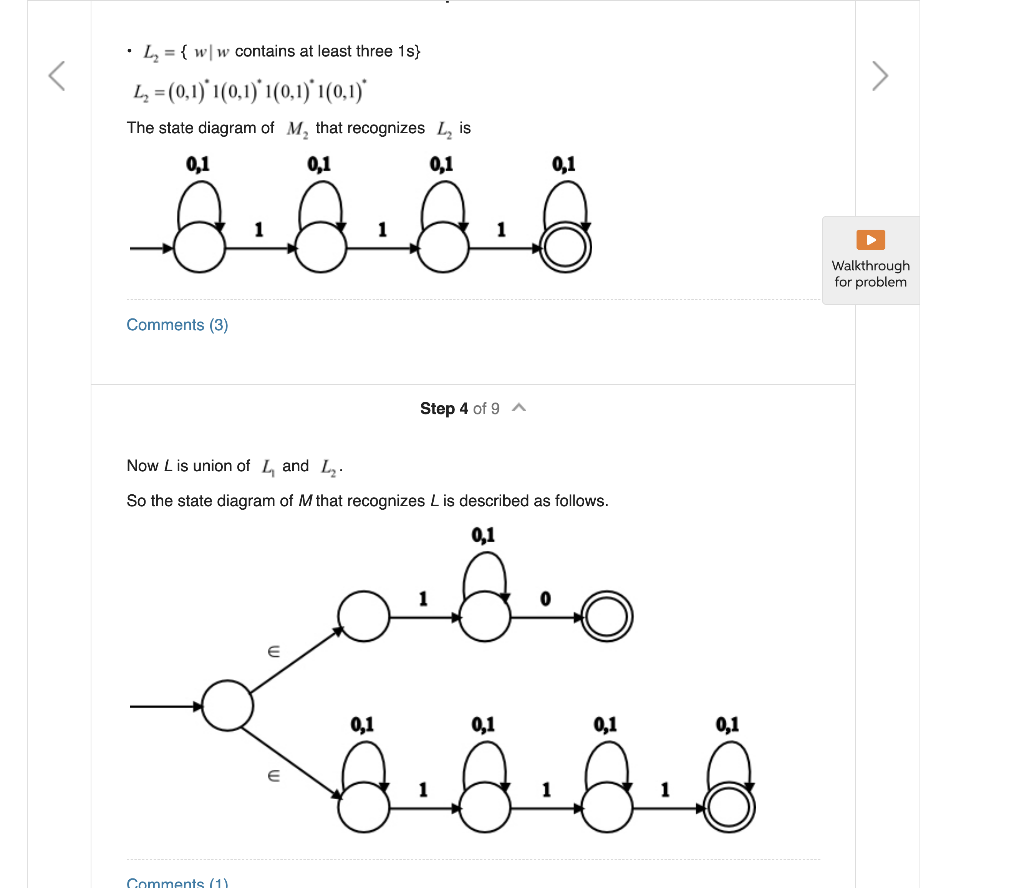Click the epsilon transition label in M's upper branch
Screen dimensions: 1024x888
coord(274,650)
